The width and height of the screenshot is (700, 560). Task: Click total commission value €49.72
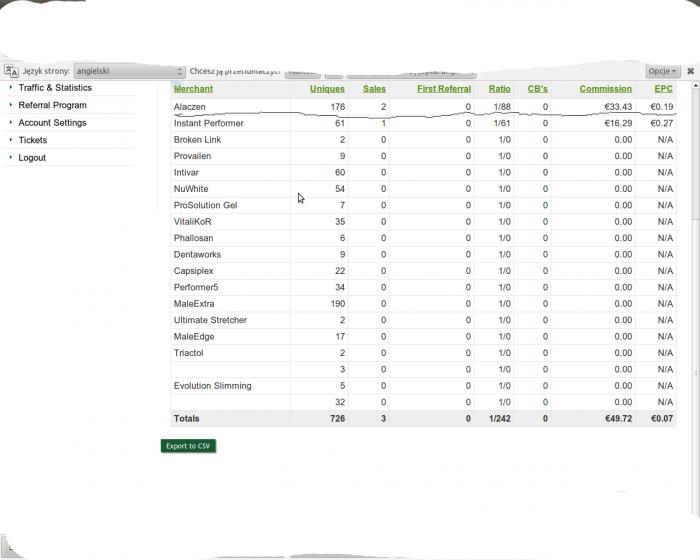tap(618, 418)
